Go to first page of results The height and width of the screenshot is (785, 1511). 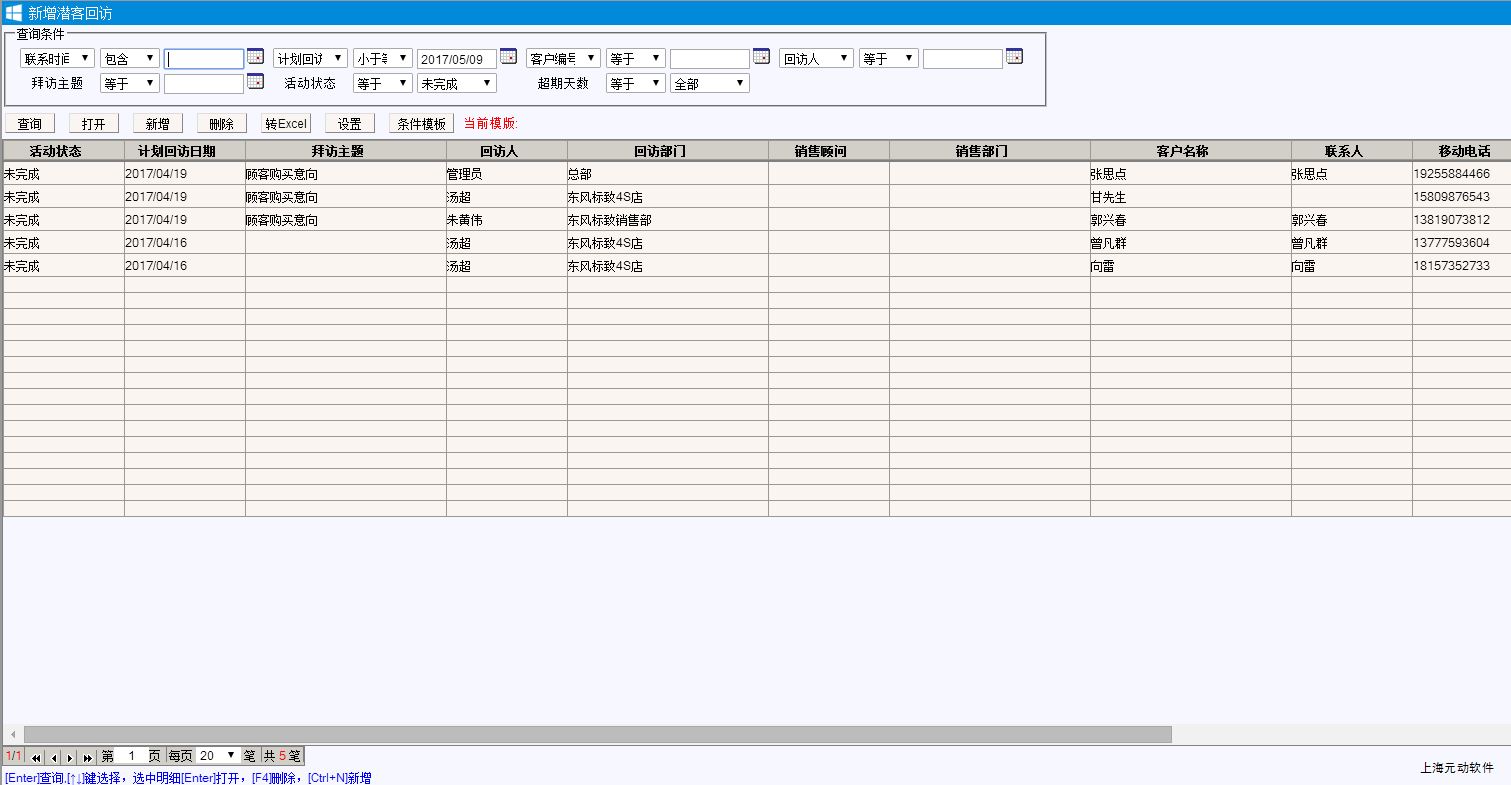(37, 758)
